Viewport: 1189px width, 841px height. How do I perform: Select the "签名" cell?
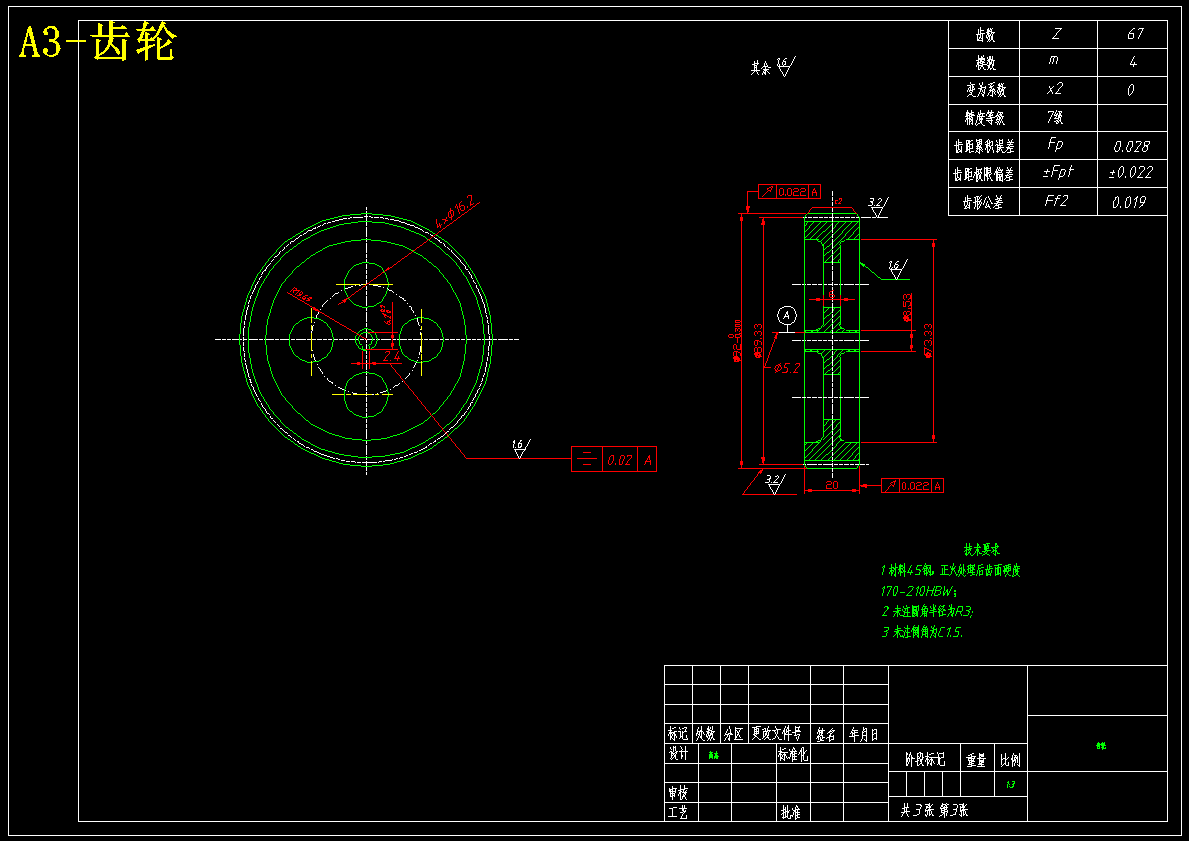click(826, 735)
